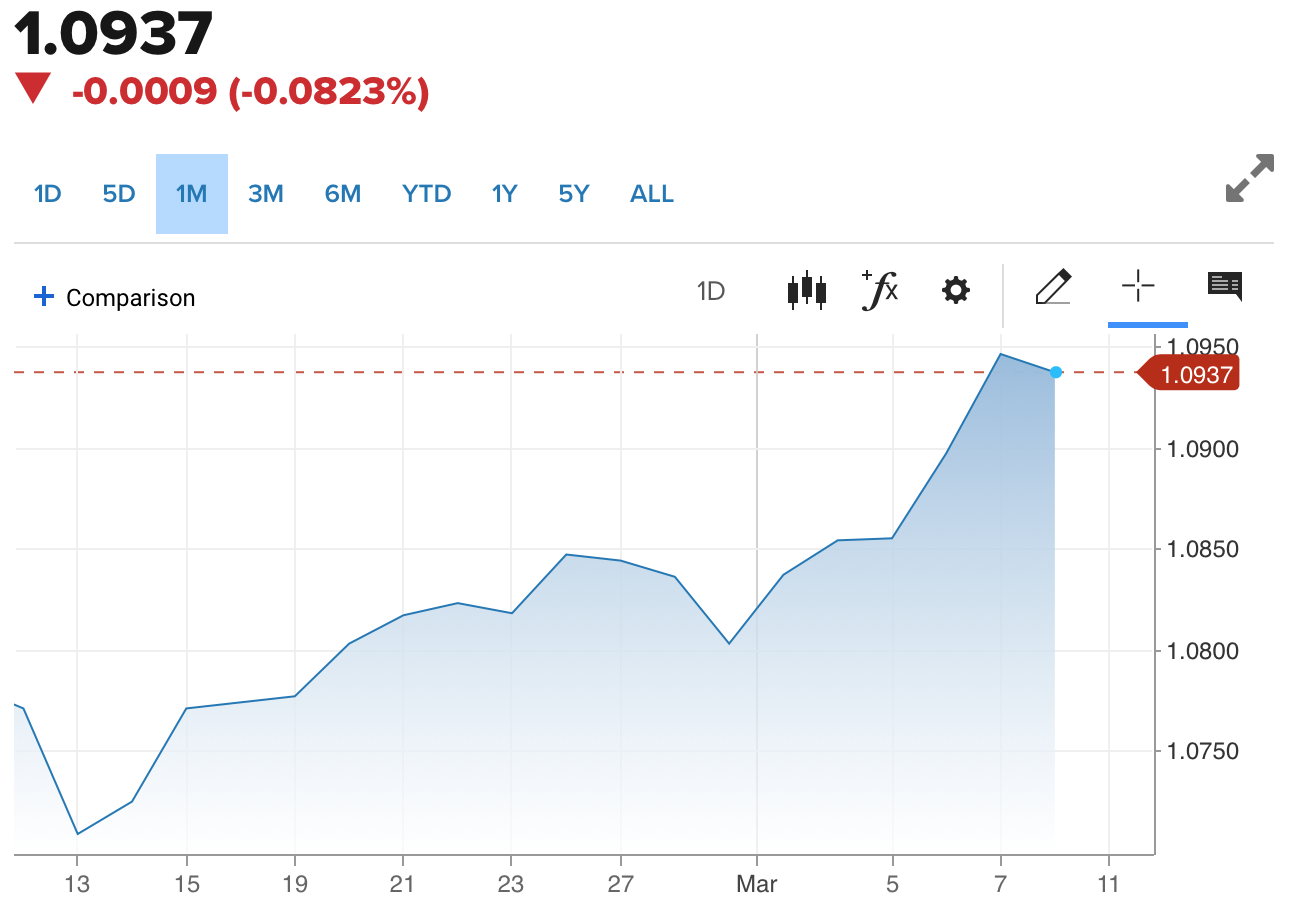Switch to the 3M range
Viewport: 1292px width, 902px height.
tap(266, 194)
